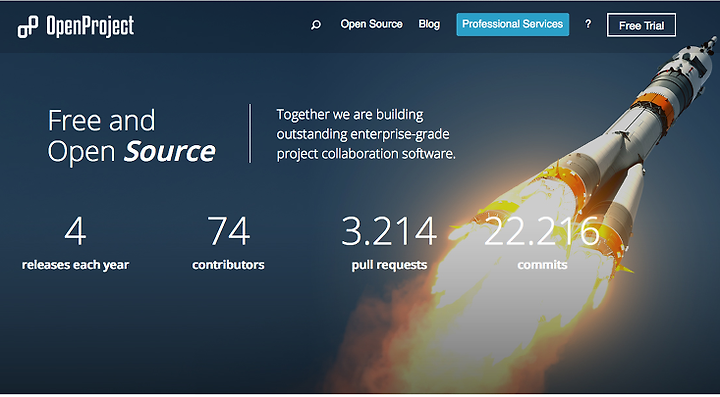720x397 pixels.
Task: Go to the Open Source menu item
Action: pyautogui.click(x=371, y=24)
